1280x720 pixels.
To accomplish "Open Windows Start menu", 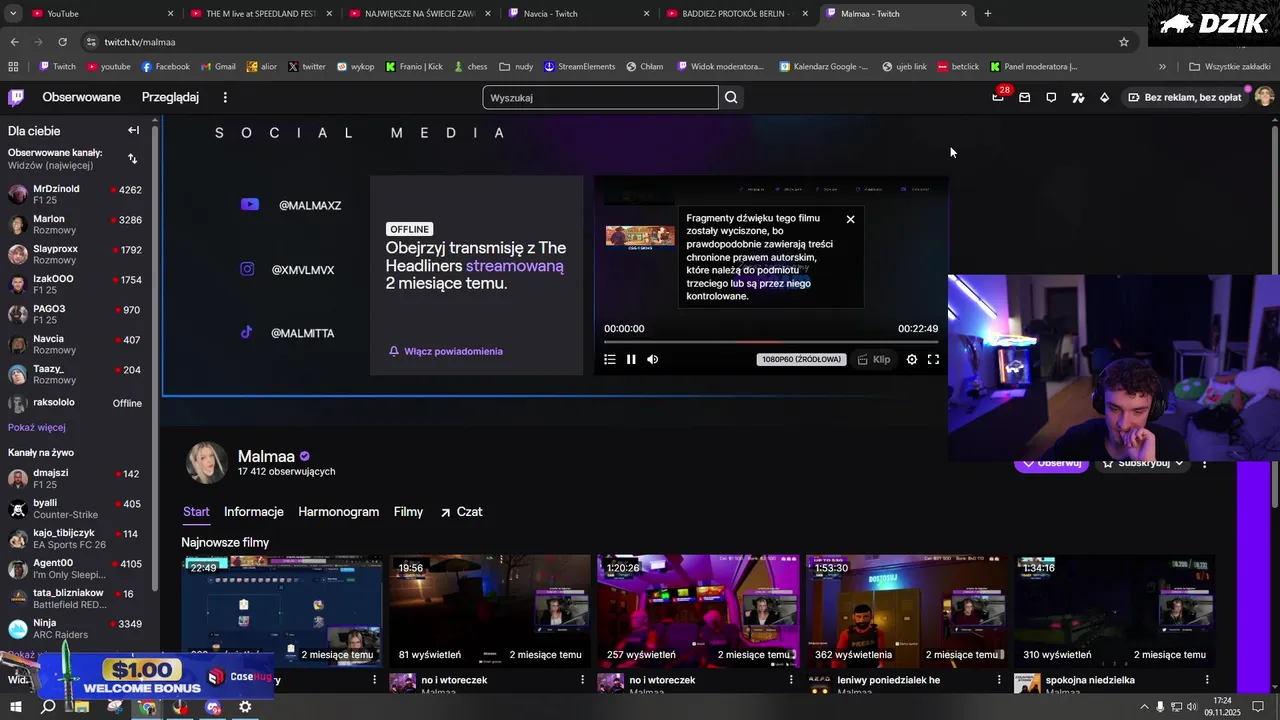I will tap(16, 707).
